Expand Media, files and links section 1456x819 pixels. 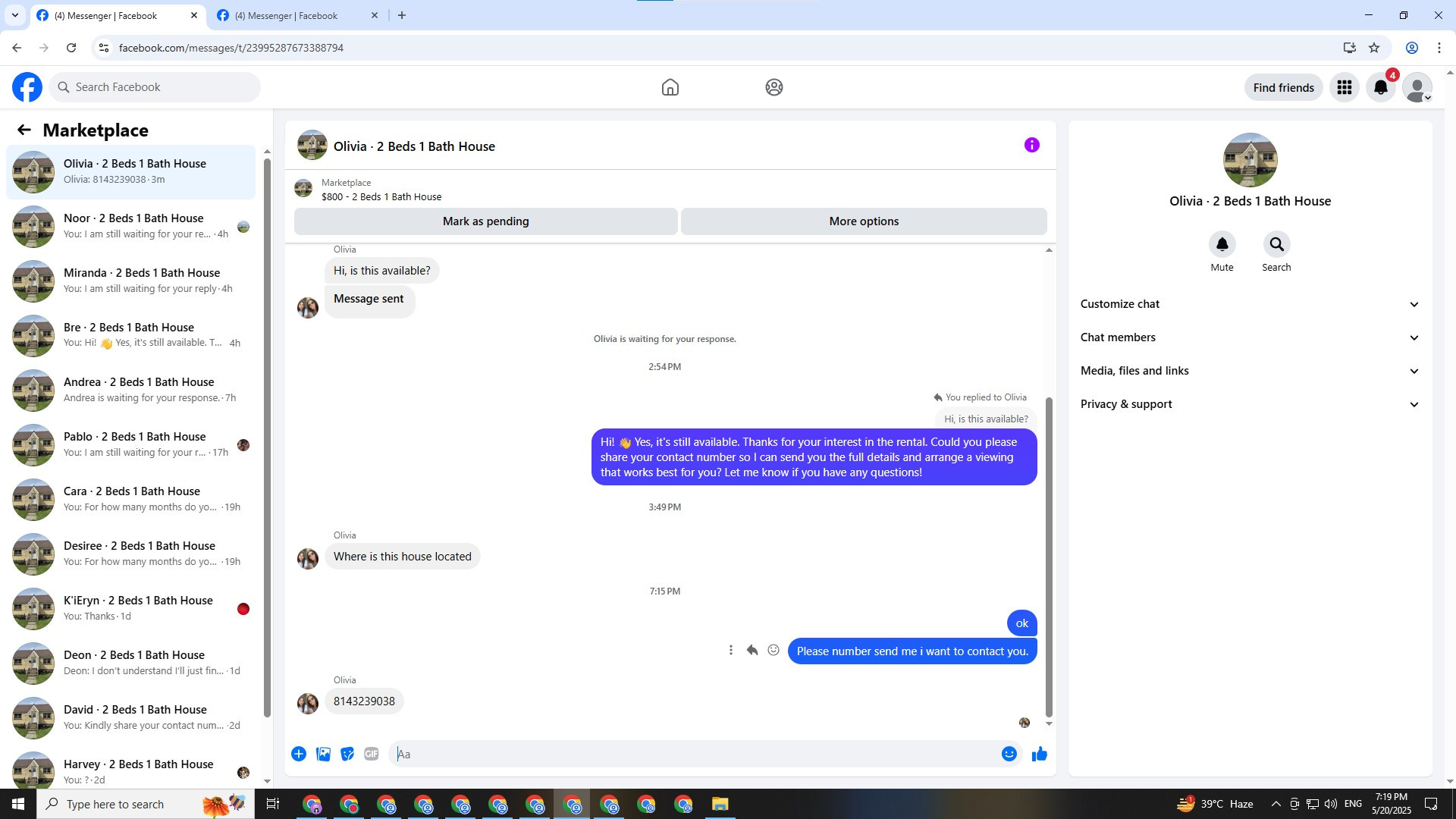pos(1249,371)
